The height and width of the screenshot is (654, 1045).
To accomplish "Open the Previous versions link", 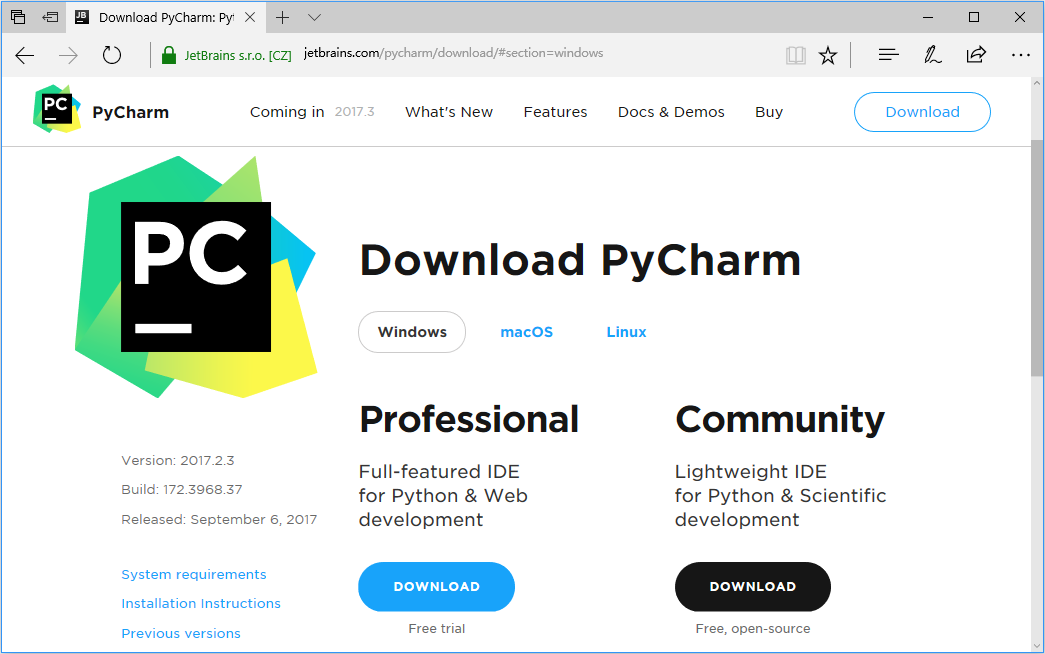I will pos(181,633).
